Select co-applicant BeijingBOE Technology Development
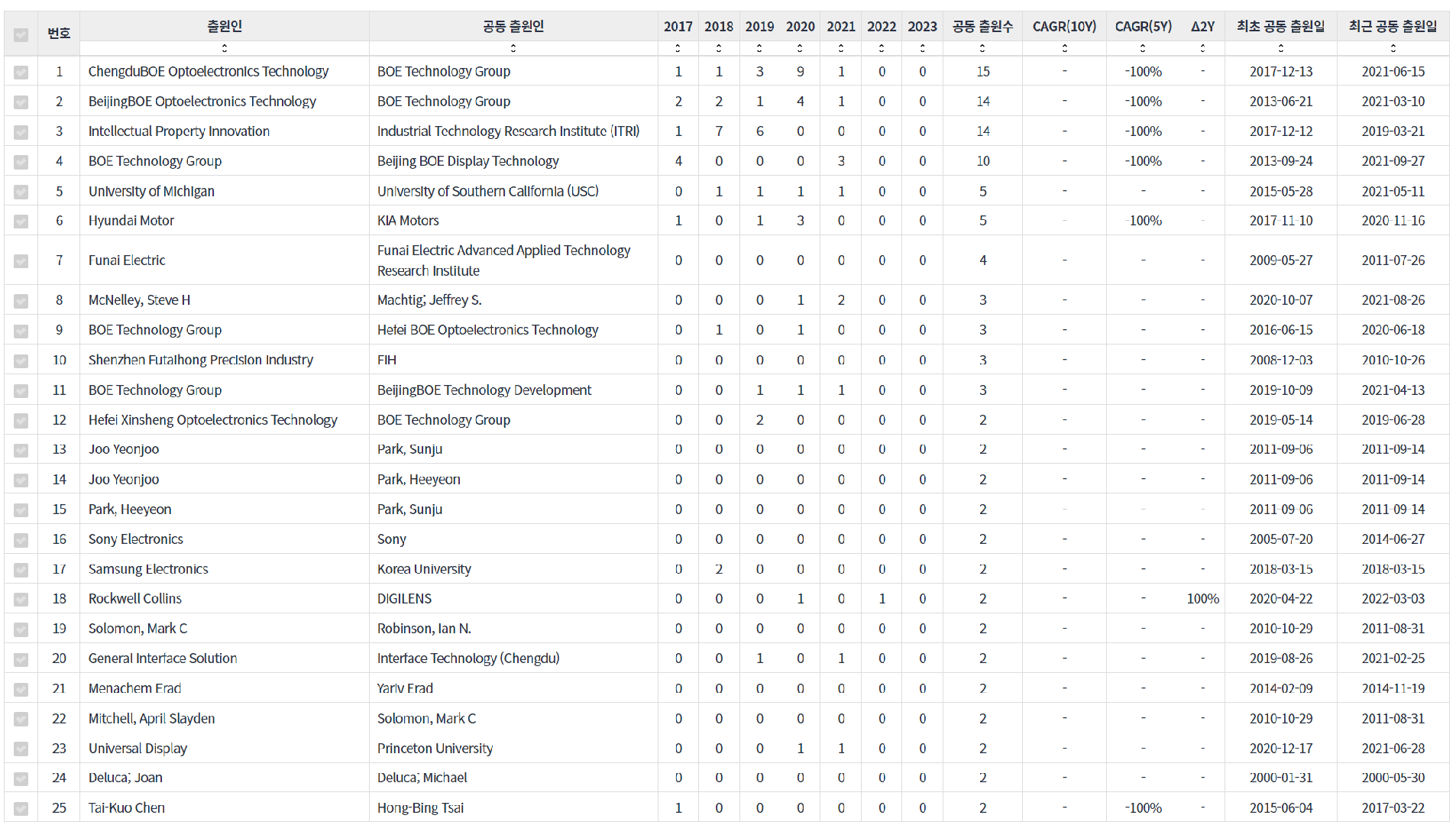1456x825 pixels. (x=484, y=390)
